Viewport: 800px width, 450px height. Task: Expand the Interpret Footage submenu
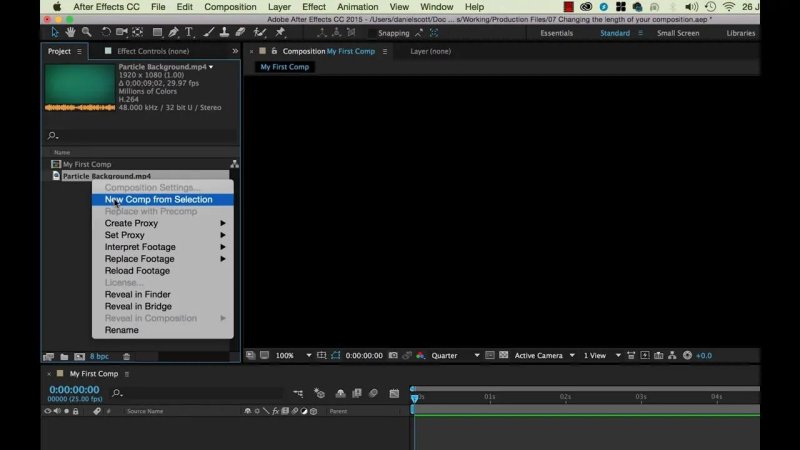(162, 247)
